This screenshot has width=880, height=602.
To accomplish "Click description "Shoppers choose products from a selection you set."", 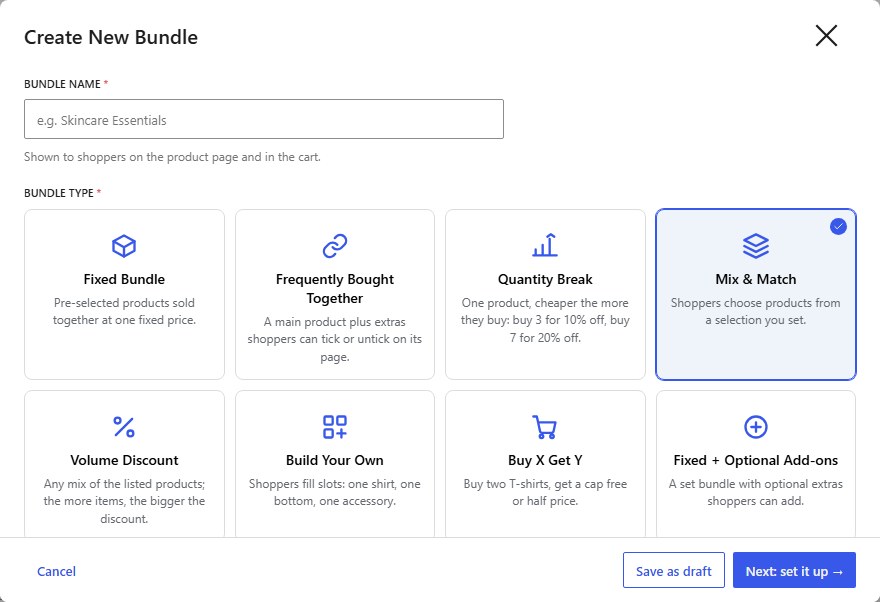I will pos(755,311).
